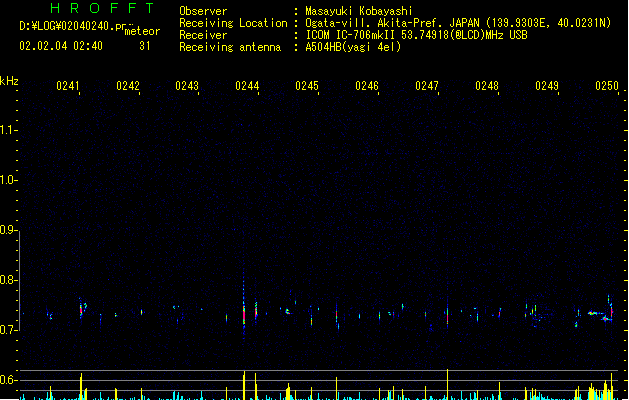
Task: Click the meteor echo just after 0247
Action: tap(448, 316)
